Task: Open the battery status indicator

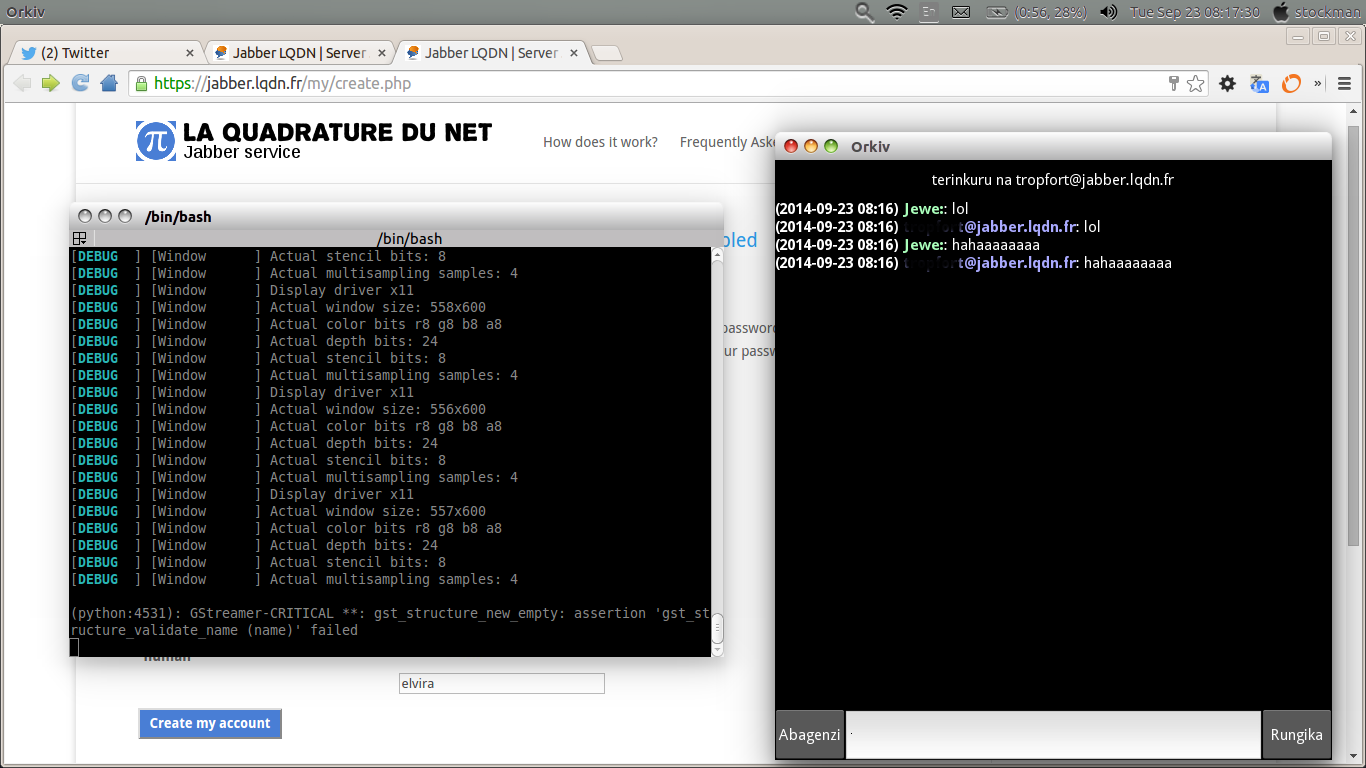Action: (x=1035, y=12)
